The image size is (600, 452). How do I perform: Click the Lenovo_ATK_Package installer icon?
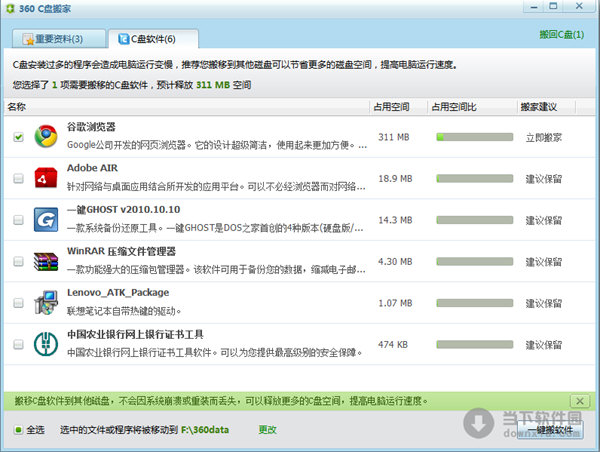(x=46, y=303)
